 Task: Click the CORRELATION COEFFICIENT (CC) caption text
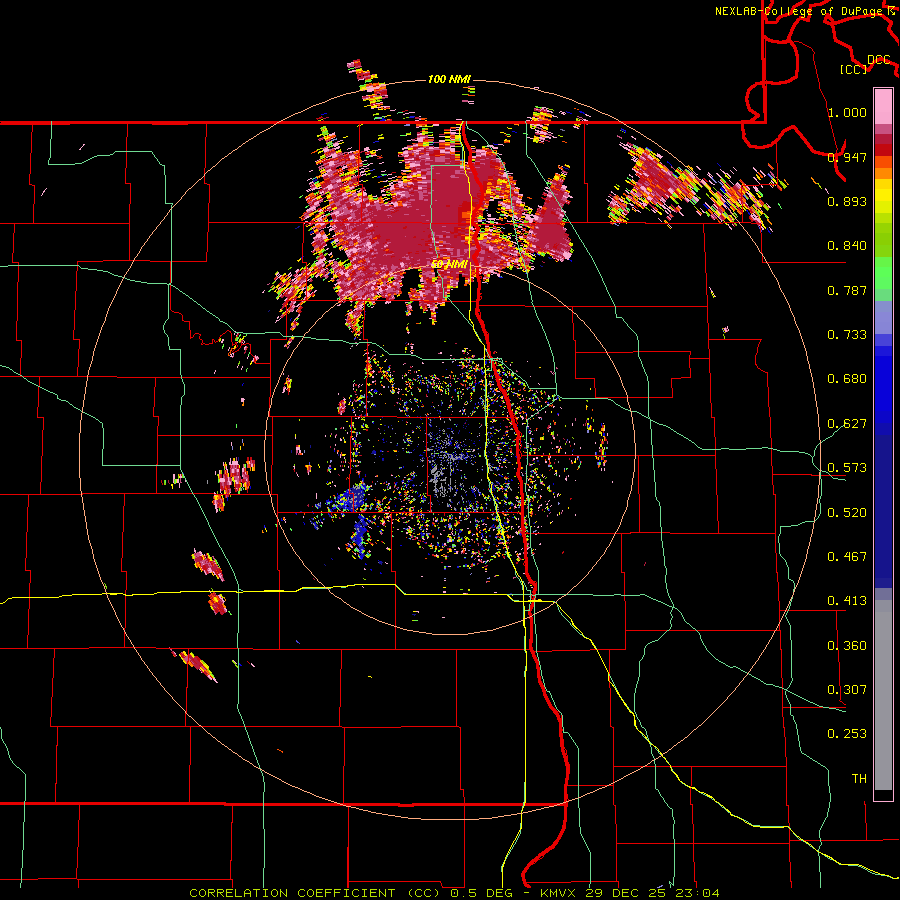(x=315, y=893)
